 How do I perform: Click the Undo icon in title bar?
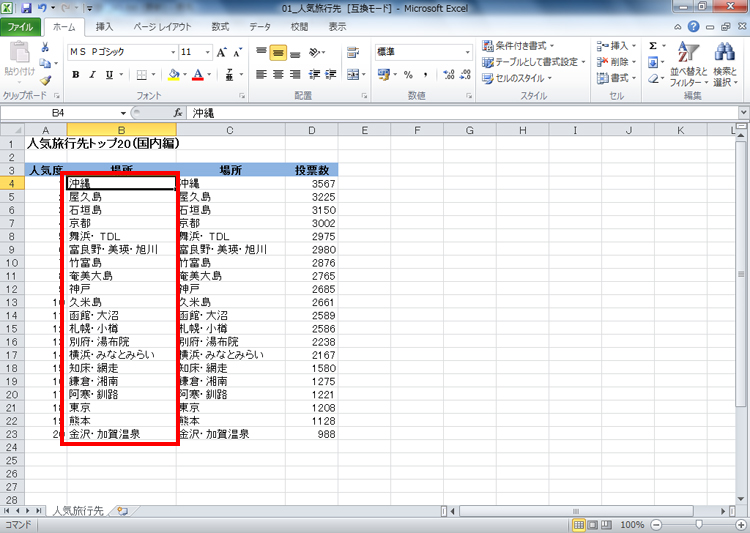click(42, 8)
